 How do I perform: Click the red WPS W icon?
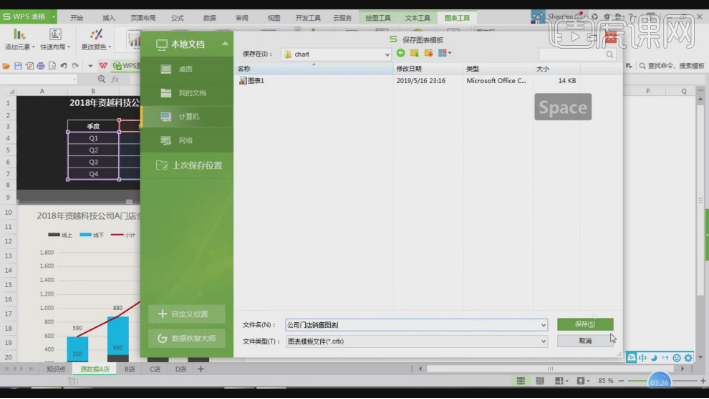click(x=103, y=66)
